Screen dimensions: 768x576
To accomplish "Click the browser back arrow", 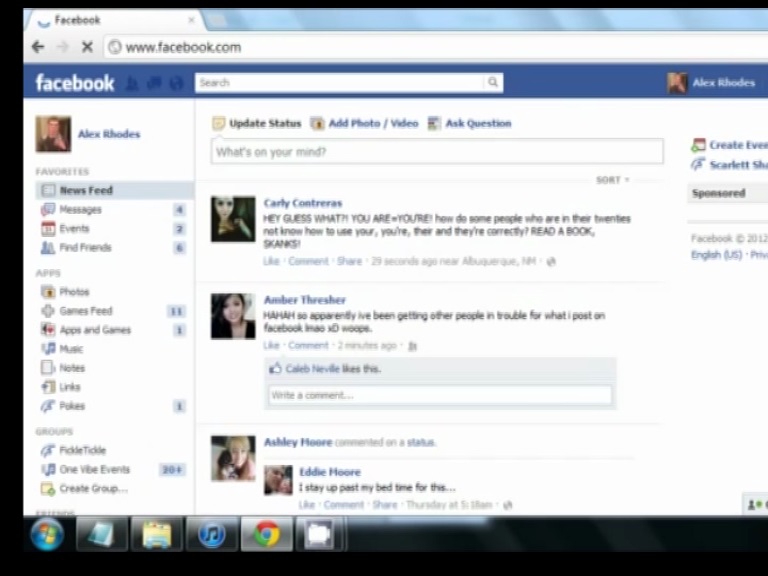I will pyautogui.click(x=38, y=47).
